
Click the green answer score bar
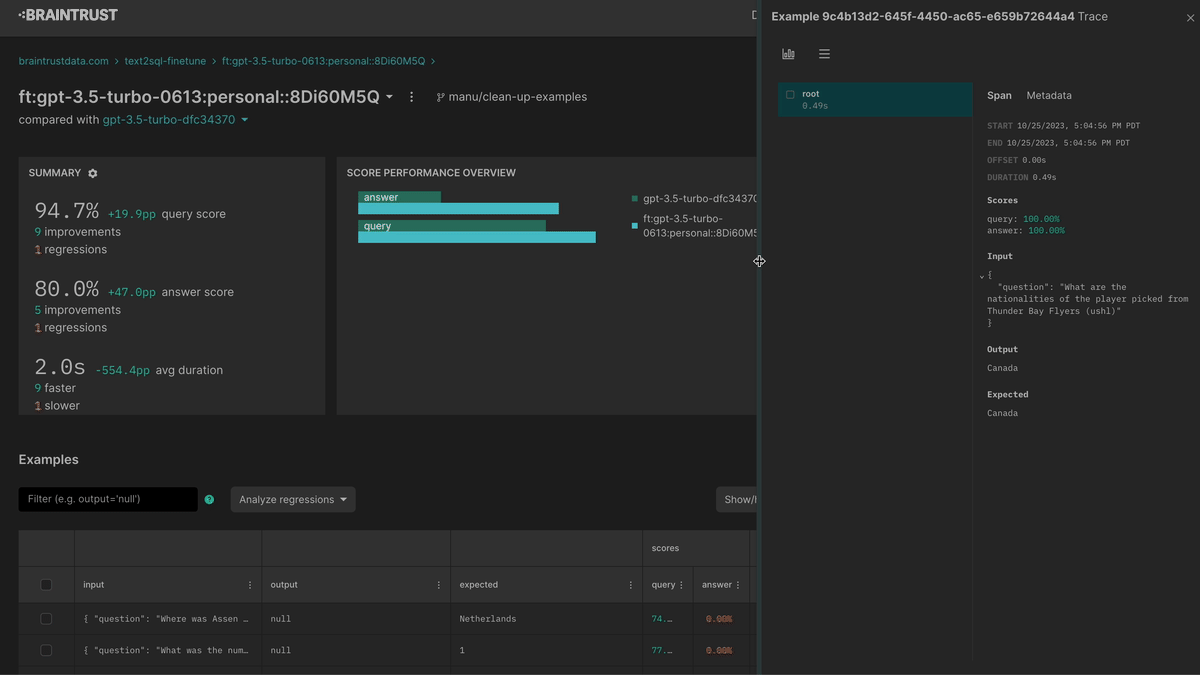[x=399, y=197]
